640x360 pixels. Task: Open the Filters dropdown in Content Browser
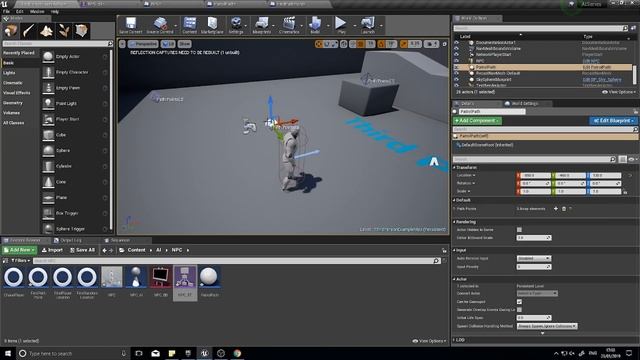coord(20,260)
